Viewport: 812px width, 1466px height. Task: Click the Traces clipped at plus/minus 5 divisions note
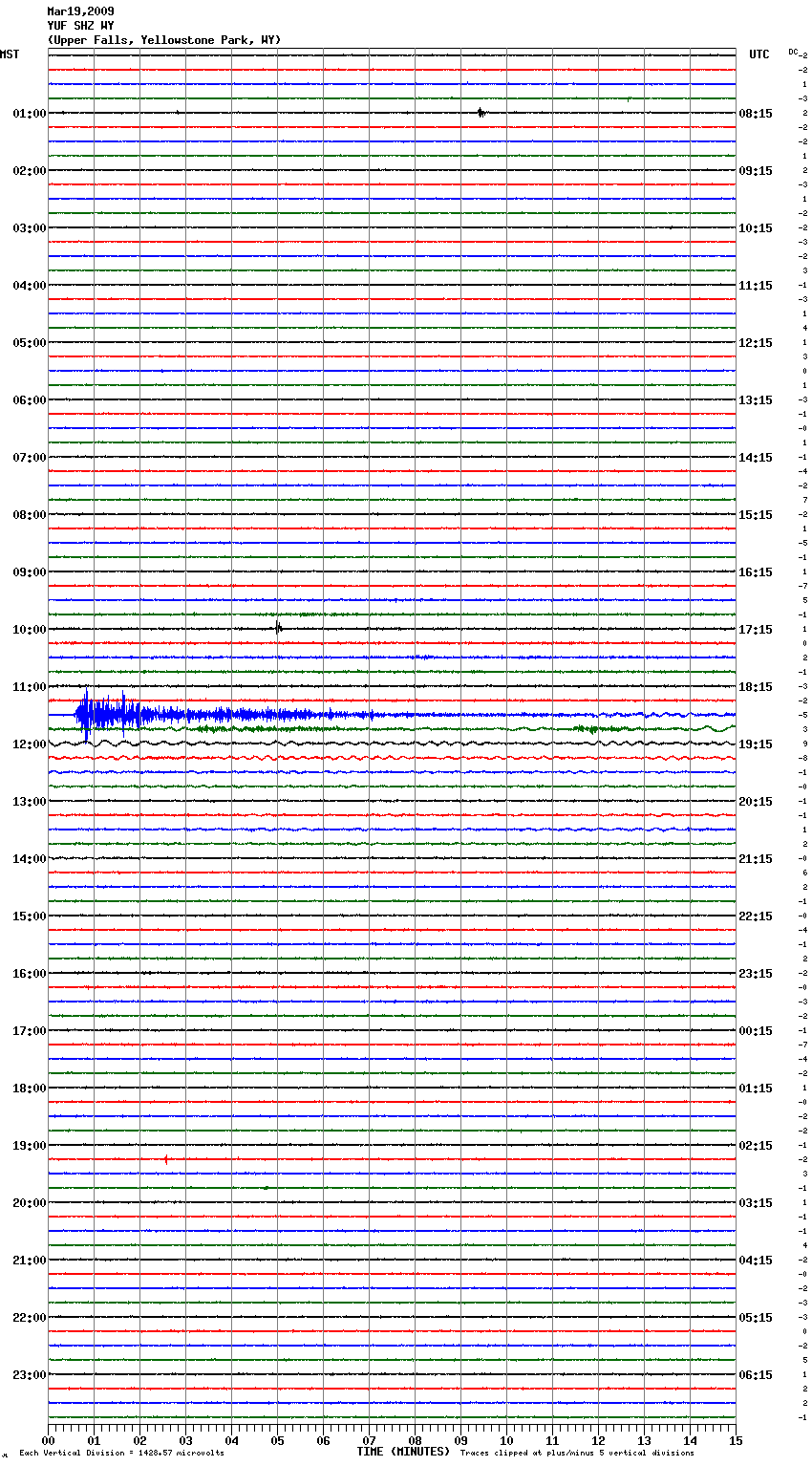[577, 1454]
